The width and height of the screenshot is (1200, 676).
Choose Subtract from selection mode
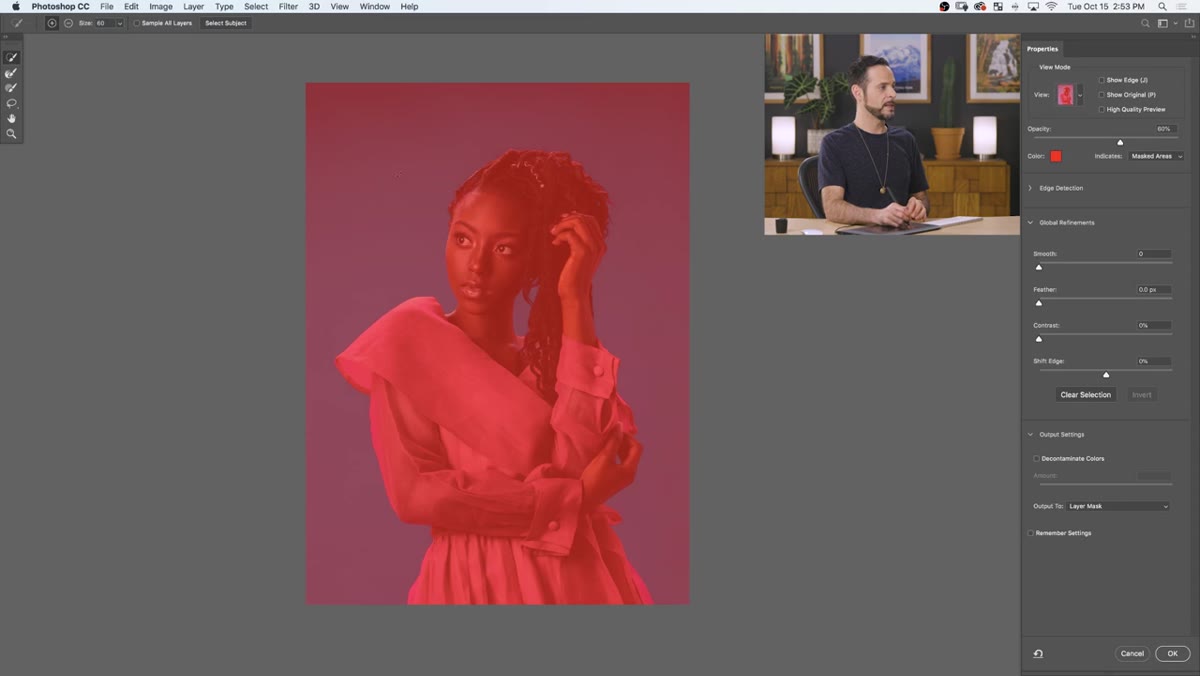68,23
